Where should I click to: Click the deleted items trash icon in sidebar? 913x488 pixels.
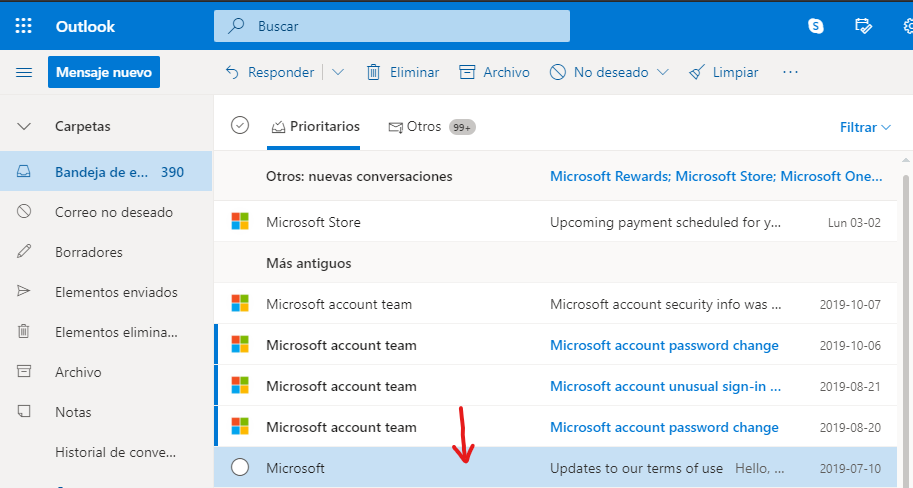point(23,331)
